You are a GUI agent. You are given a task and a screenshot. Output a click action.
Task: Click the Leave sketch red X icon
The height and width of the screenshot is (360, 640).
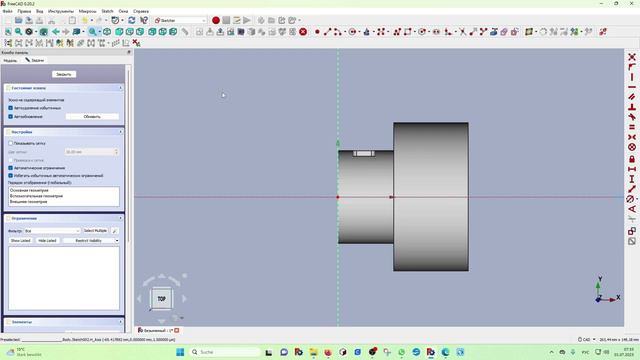(303, 31)
